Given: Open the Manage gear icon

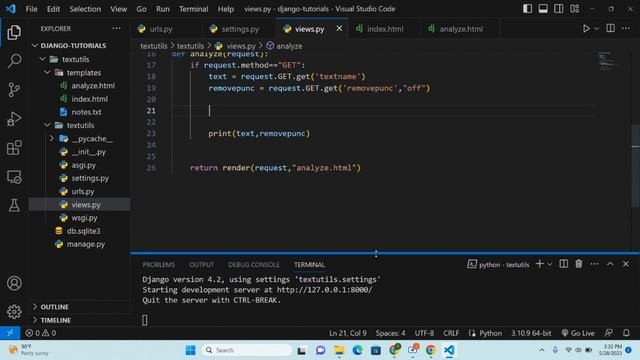Looking at the screenshot, I should pos(14,311).
